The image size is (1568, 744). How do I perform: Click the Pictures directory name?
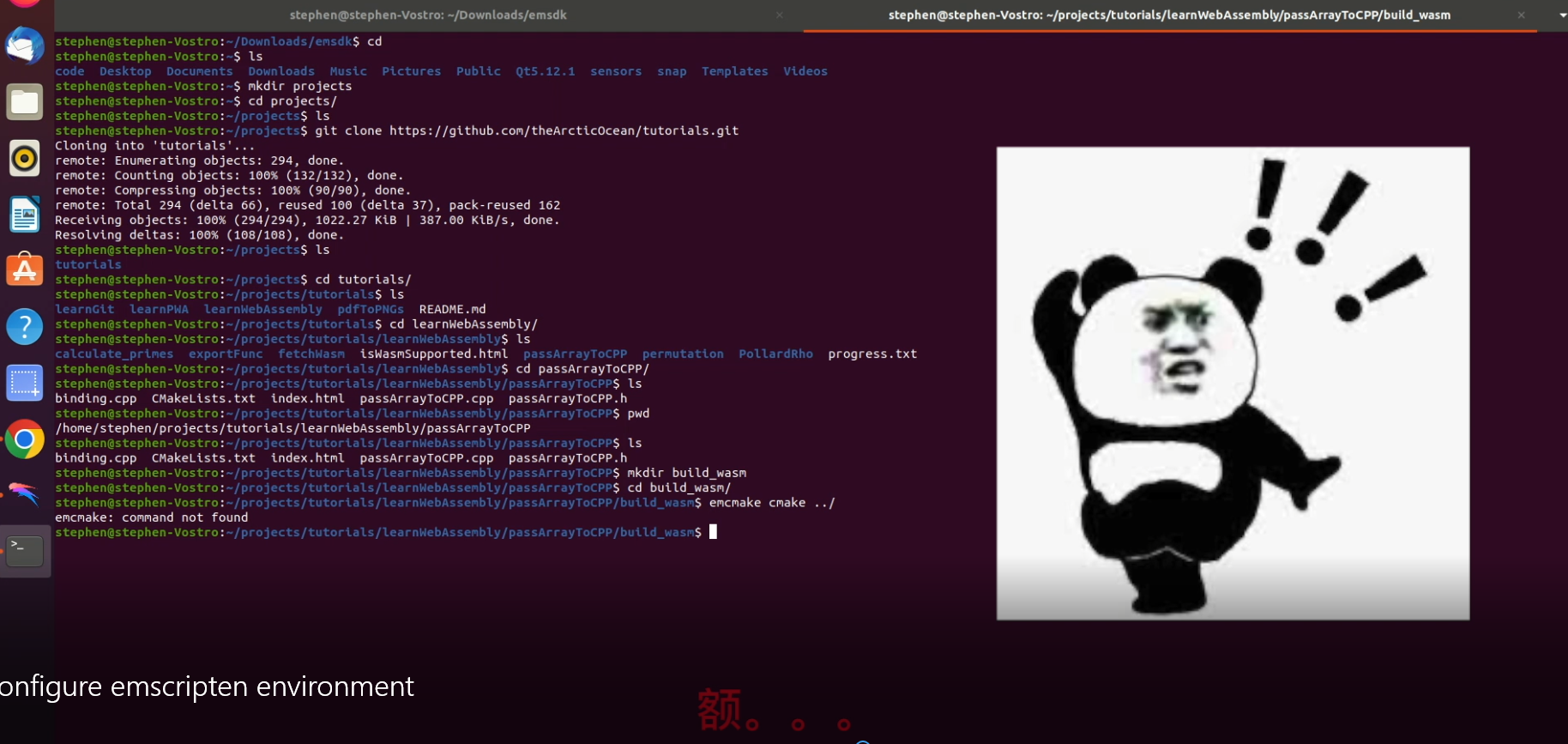(x=412, y=71)
